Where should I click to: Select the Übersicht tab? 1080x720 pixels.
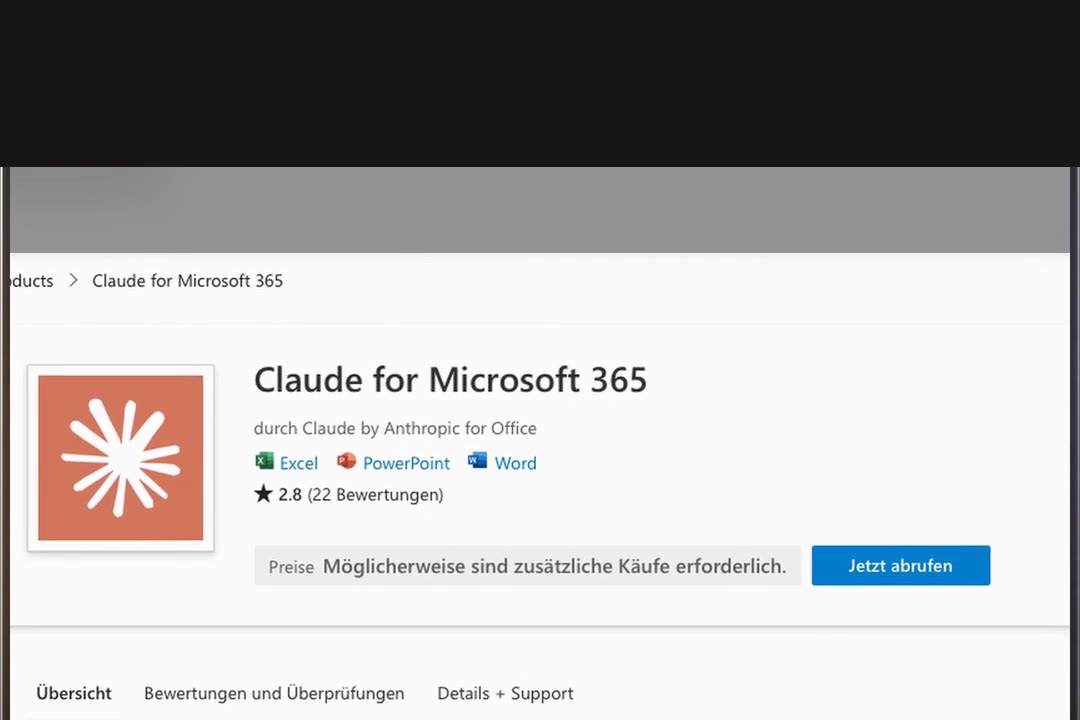click(x=74, y=693)
